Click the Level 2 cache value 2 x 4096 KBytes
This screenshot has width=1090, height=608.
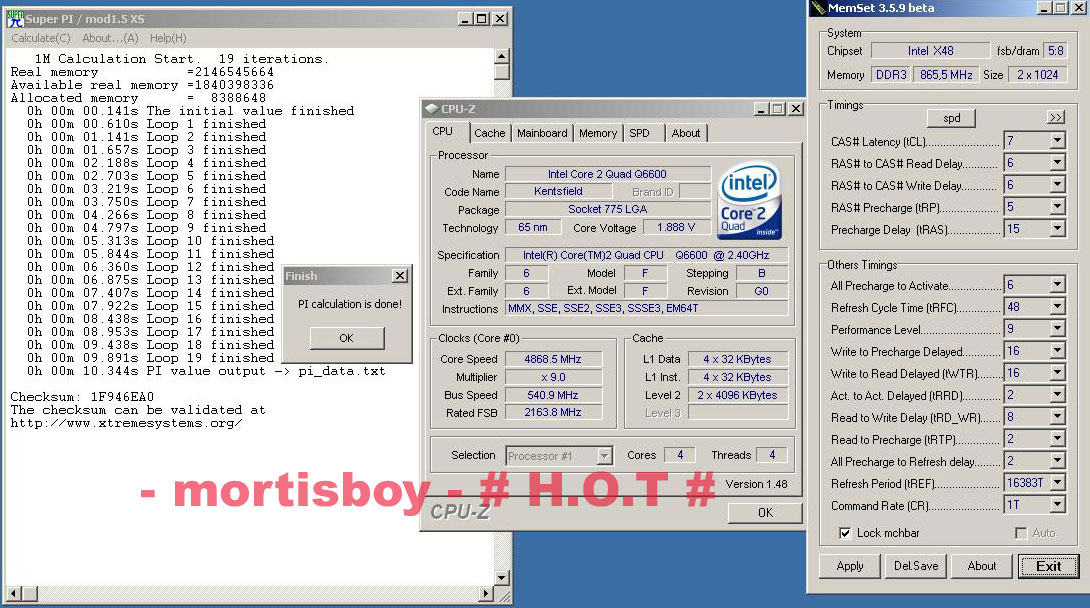tap(738, 395)
